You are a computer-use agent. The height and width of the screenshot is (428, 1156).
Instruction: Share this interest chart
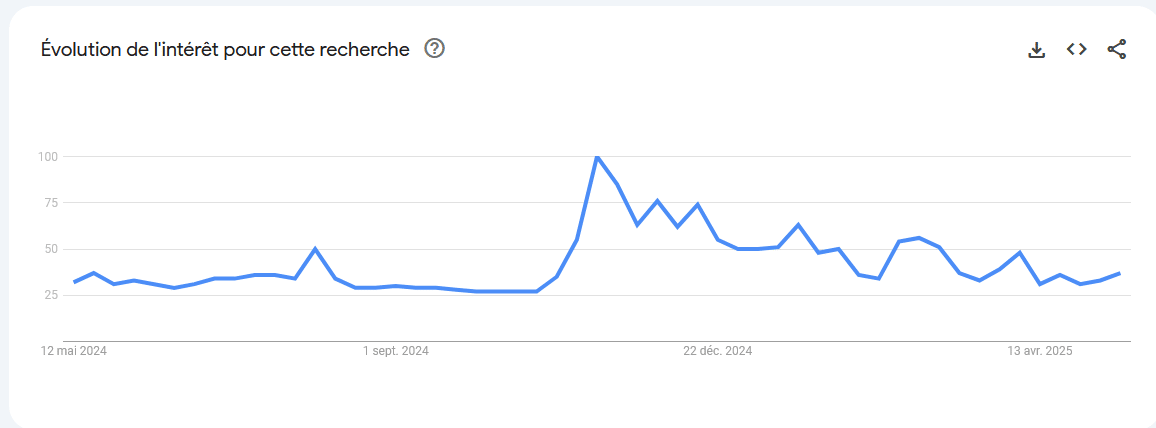click(x=1117, y=49)
